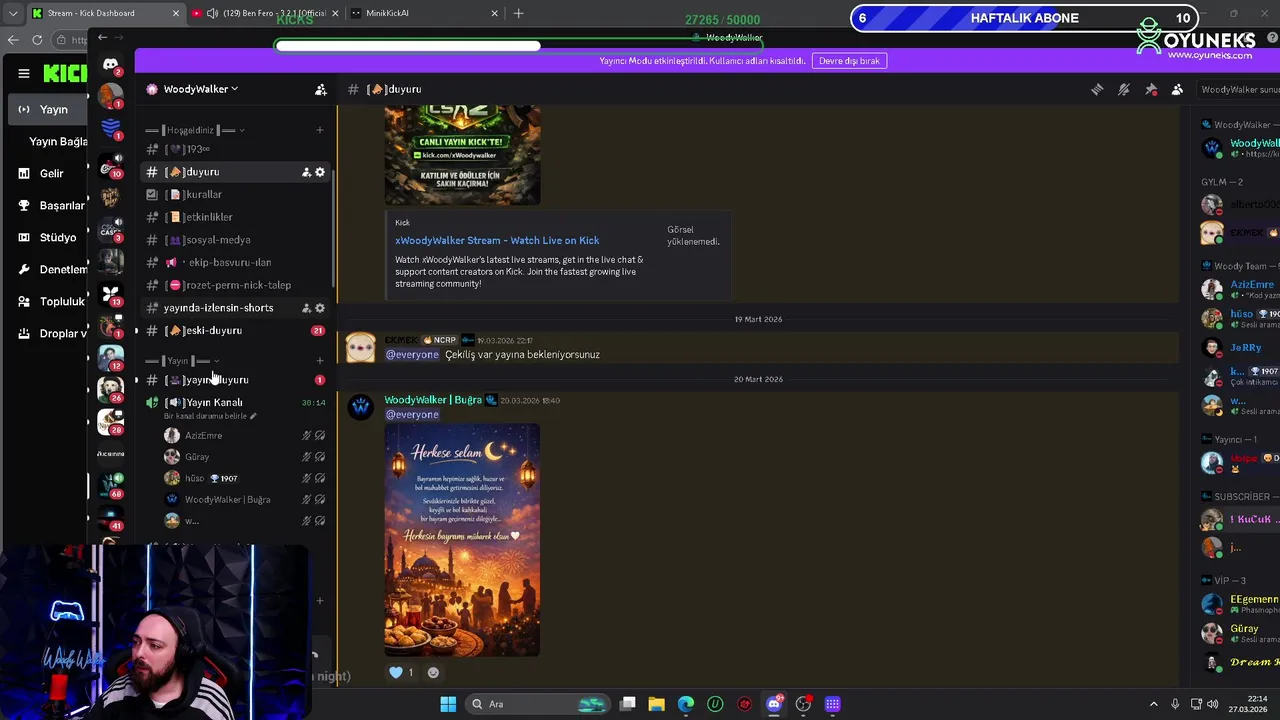The width and height of the screenshot is (1280, 720).
Task: Open WoodyWalker | Buğra message author name
Action: (x=433, y=400)
